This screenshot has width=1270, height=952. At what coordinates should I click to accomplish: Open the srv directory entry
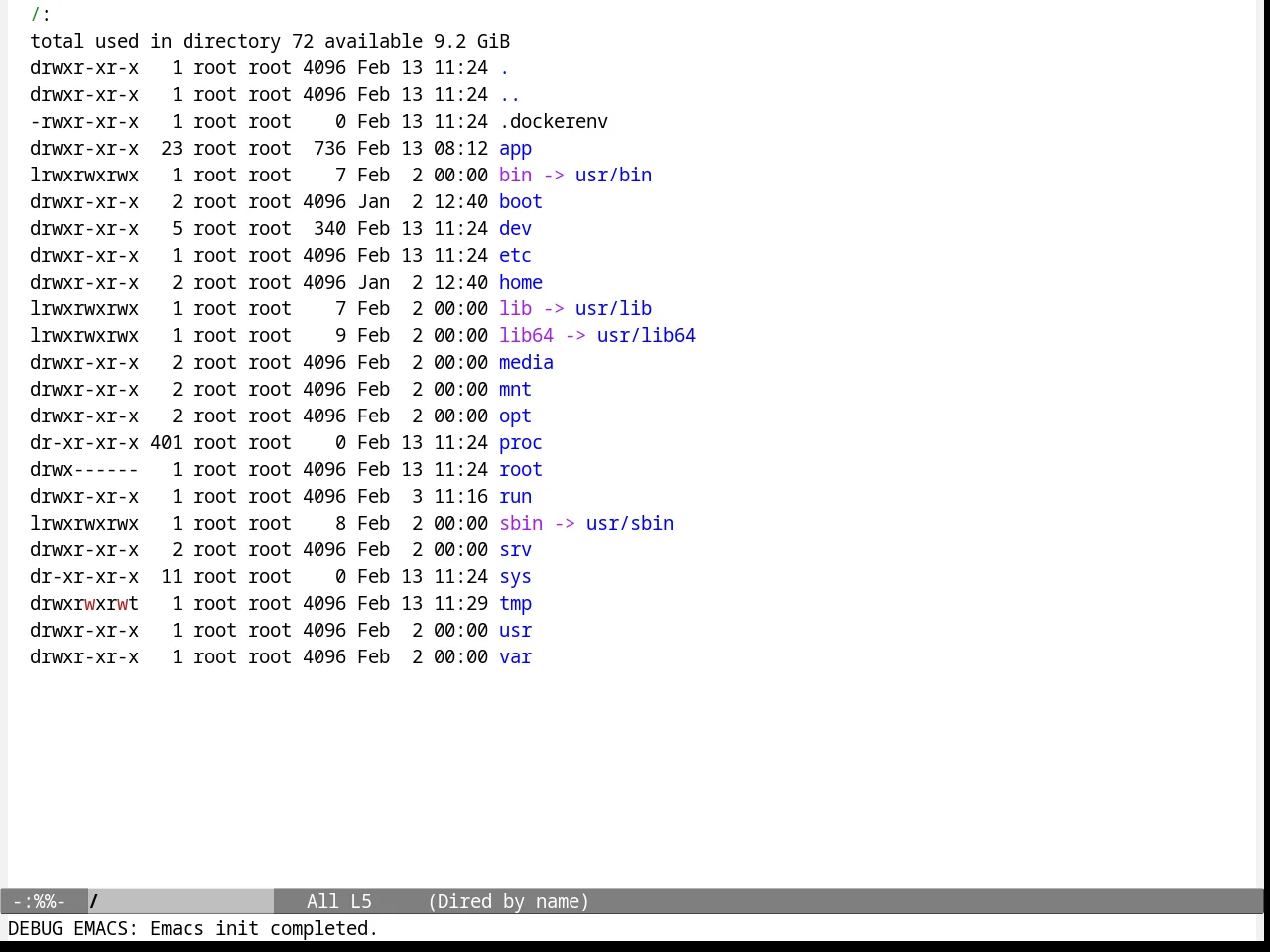coord(515,549)
